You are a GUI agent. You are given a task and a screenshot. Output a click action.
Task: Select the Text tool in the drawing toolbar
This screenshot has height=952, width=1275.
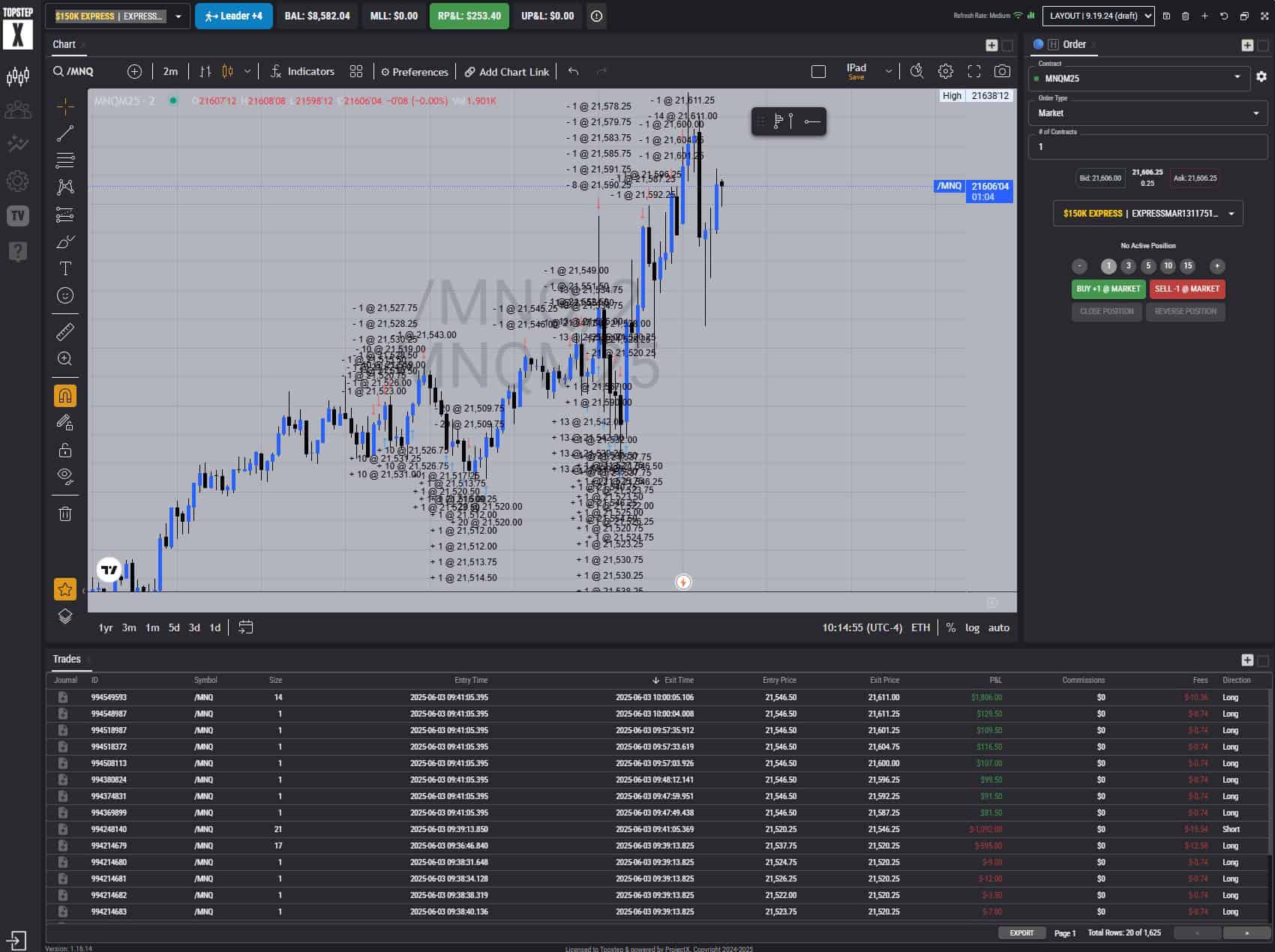click(x=65, y=268)
